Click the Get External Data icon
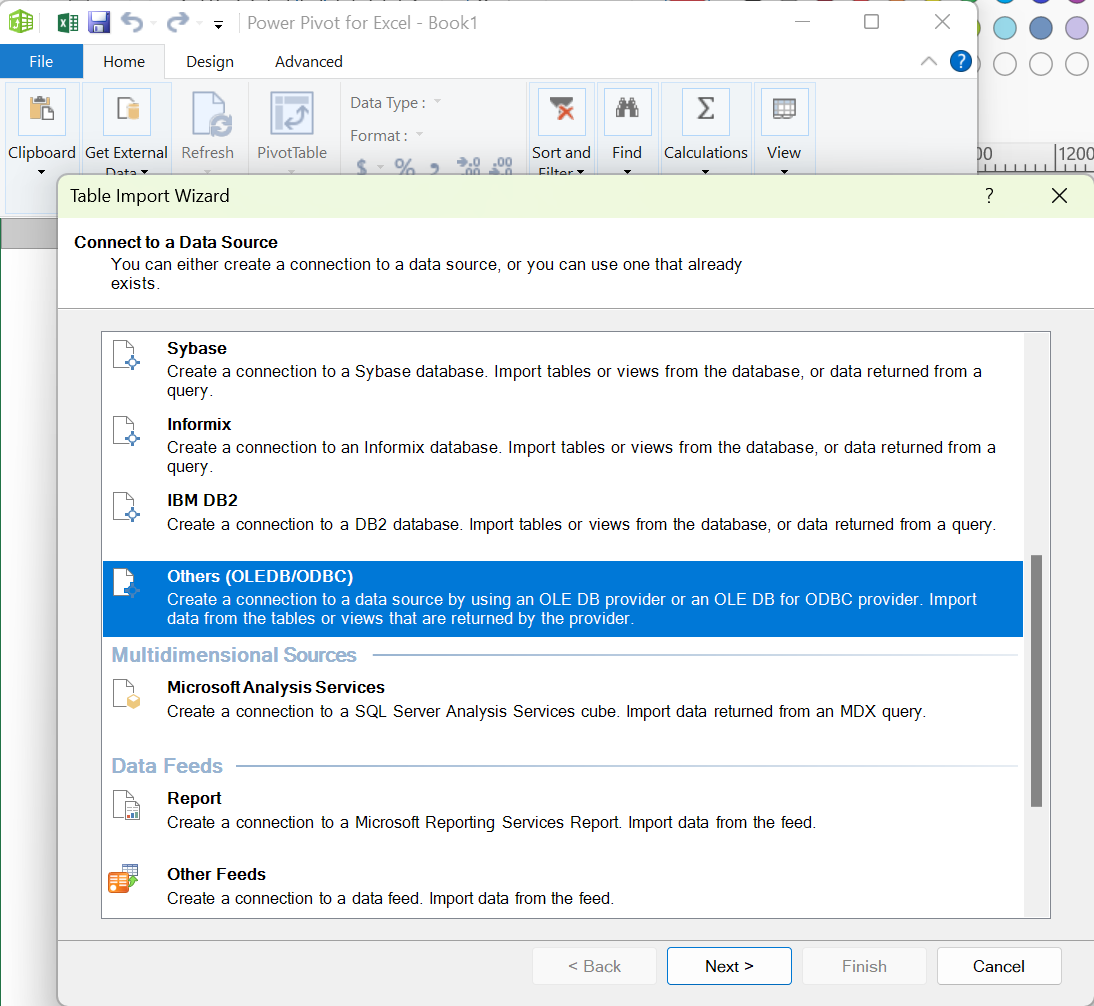1094x1006 pixels. 127,112
